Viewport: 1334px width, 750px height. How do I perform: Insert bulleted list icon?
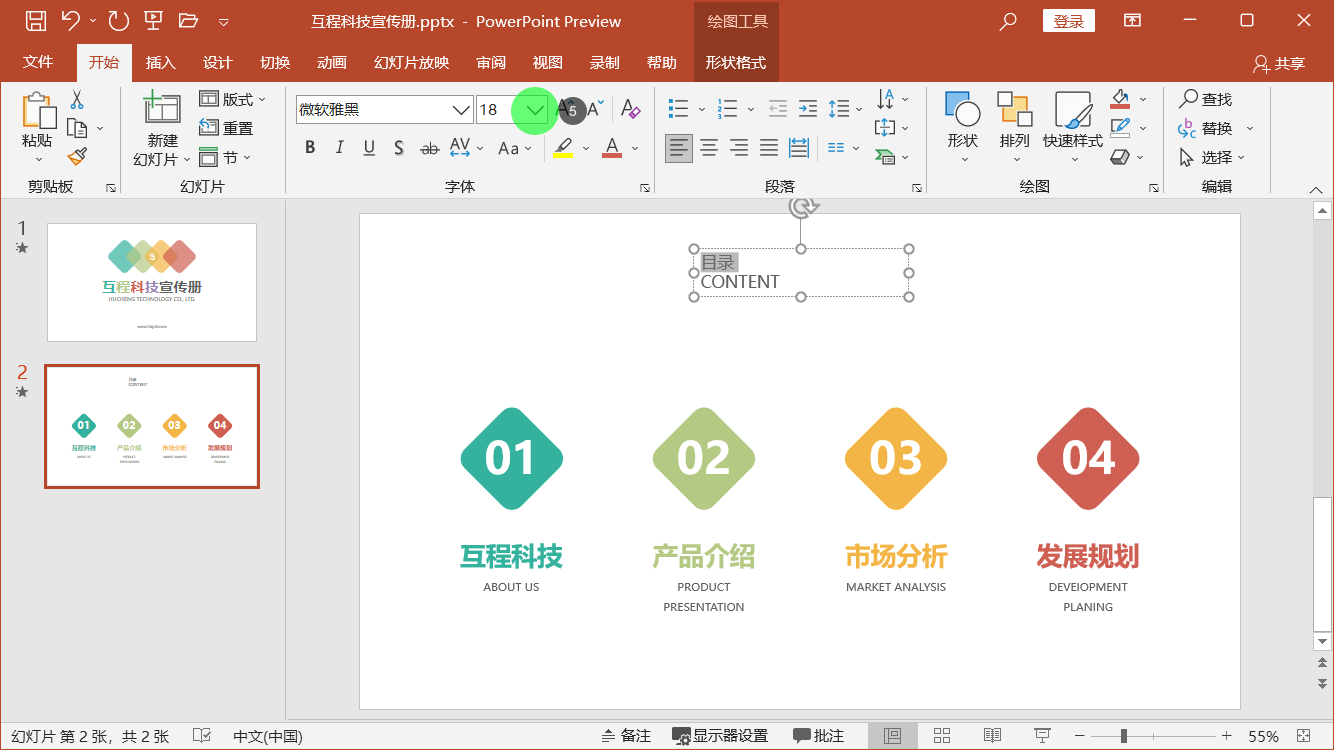678,109
